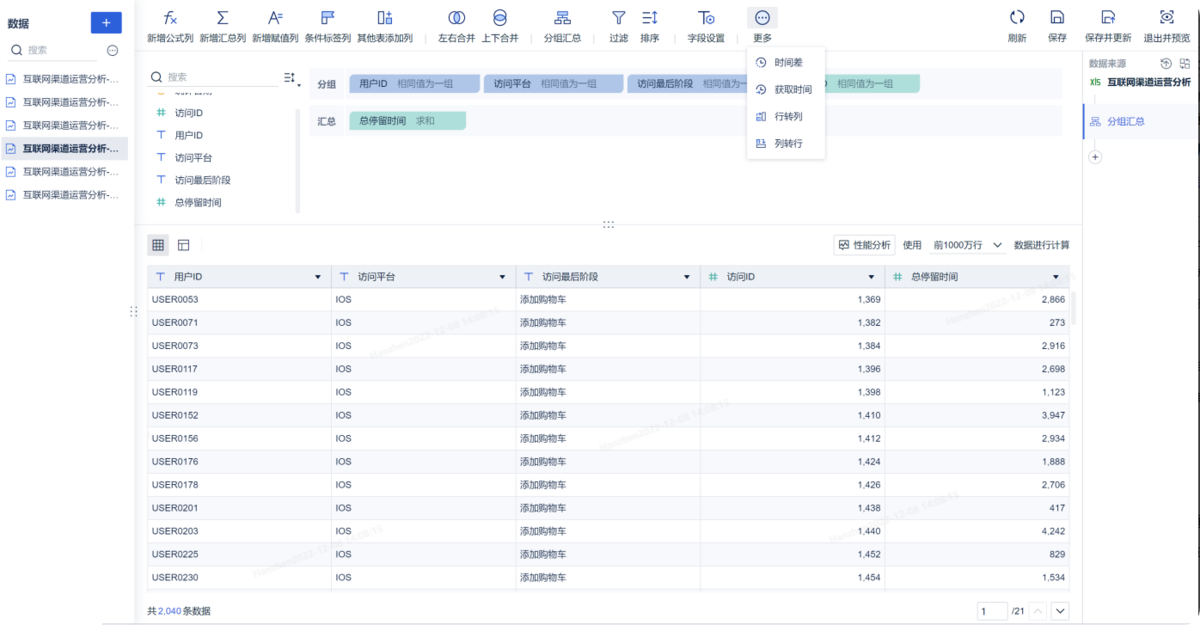The height and width of the screenshot is (625, 1200).
Task: Choose 上下合并 union tool
Action: tap(500, 27)
